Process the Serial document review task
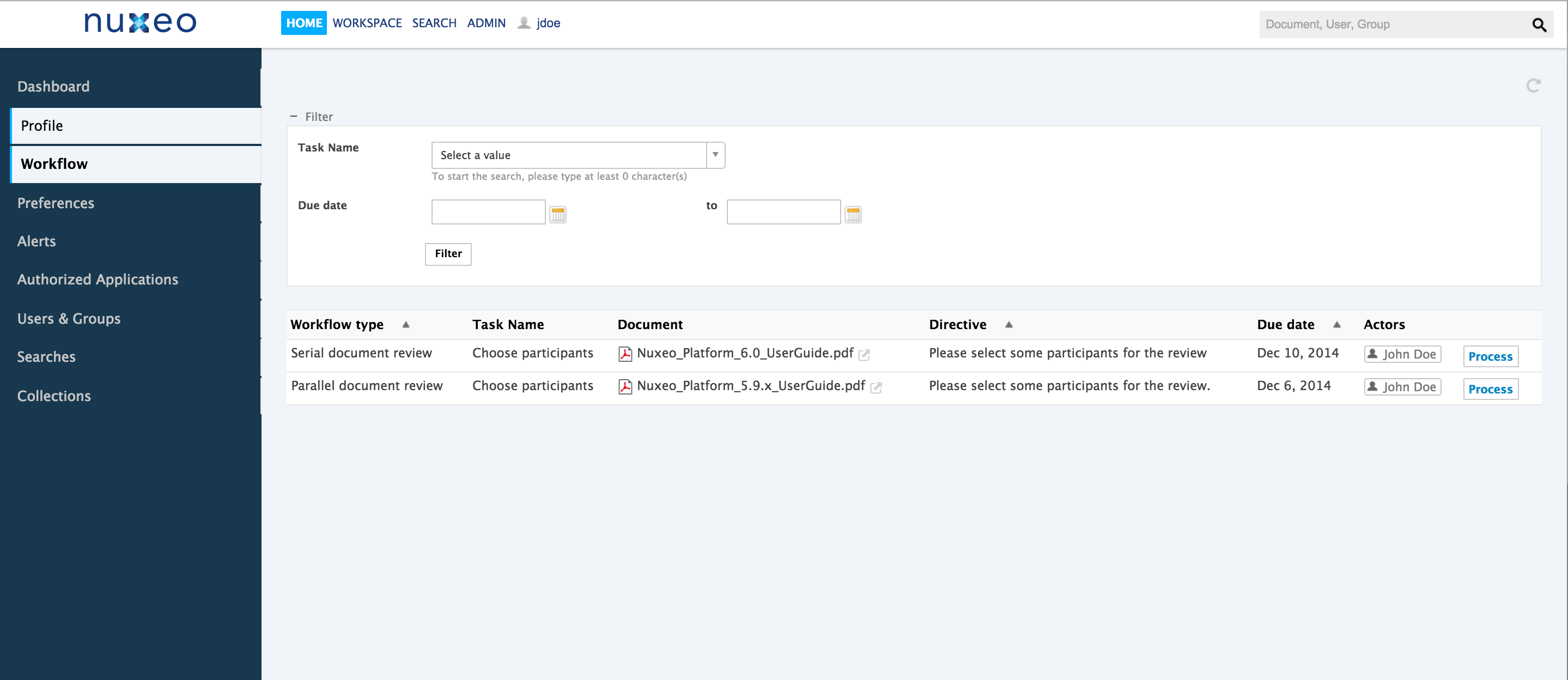Viewport: 1568px width, 680px height. coord(1490,357)
